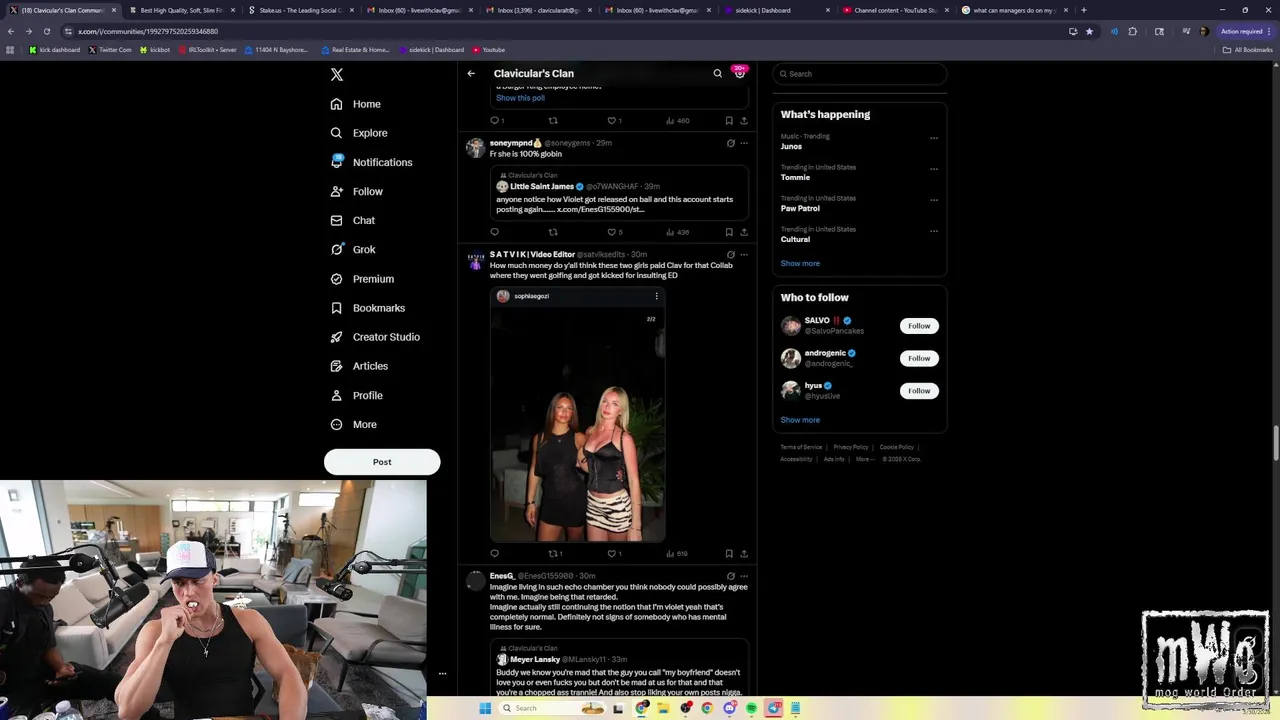The image size is (1280, 720).
Task: Reload the page
Action: (46, 31)
